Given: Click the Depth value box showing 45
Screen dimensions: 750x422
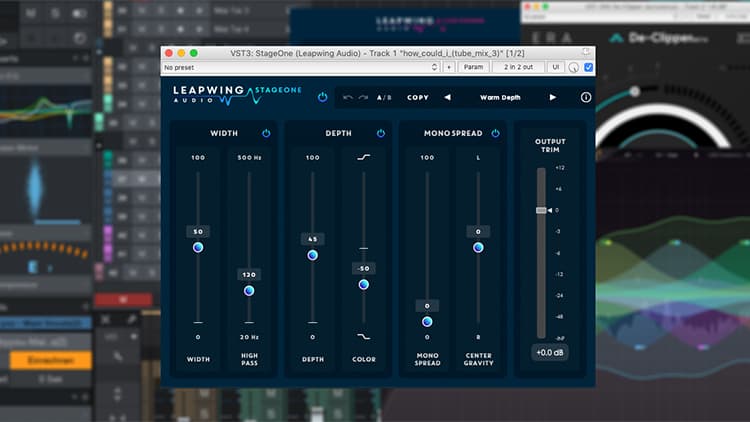Looking at the screenshot, I should pos(312,239).
